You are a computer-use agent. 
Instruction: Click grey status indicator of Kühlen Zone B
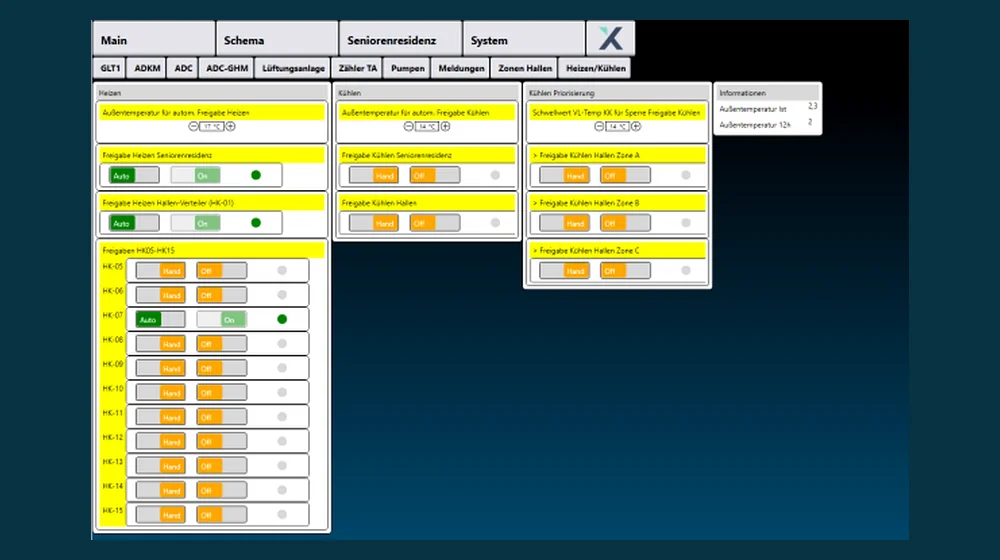coord(686,223)
